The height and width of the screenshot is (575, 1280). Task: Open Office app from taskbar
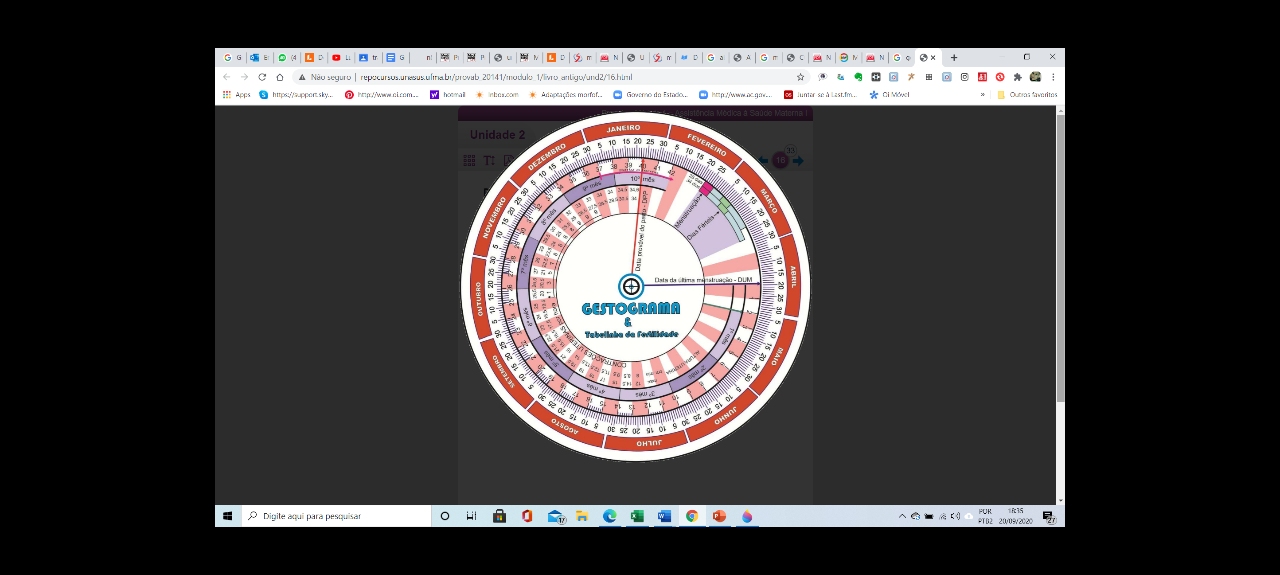coord(527,516)
